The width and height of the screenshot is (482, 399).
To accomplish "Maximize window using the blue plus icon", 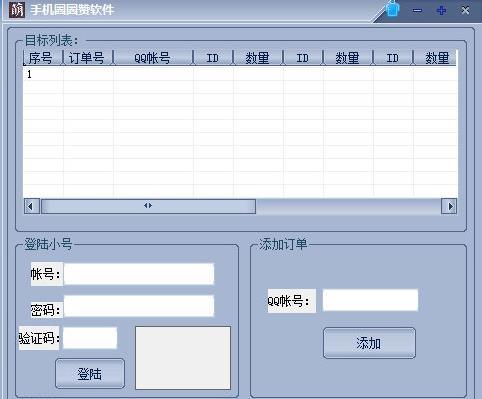I will 441,10.
